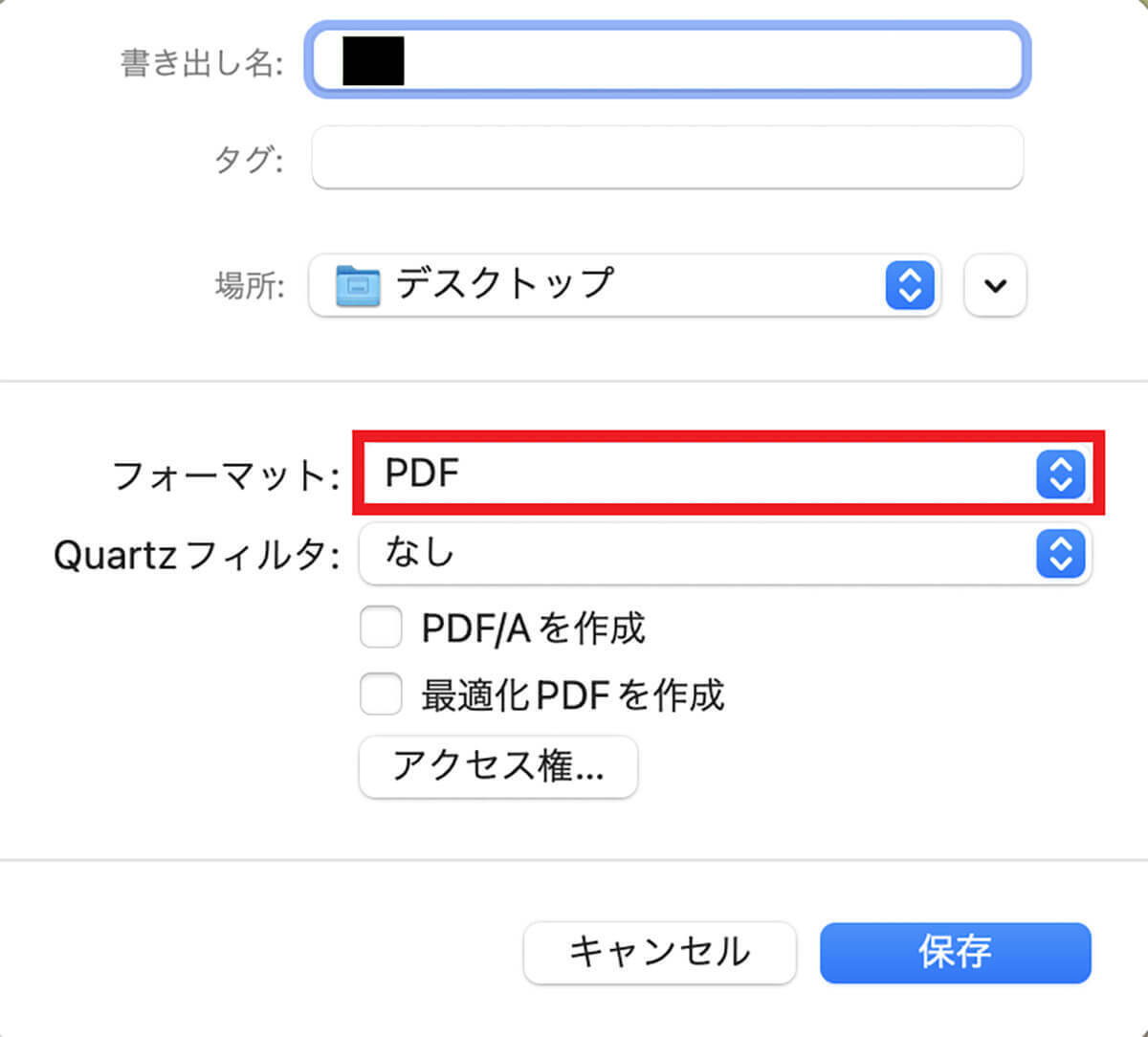Focus the 書き出し名 text field

tap(708, 61)
